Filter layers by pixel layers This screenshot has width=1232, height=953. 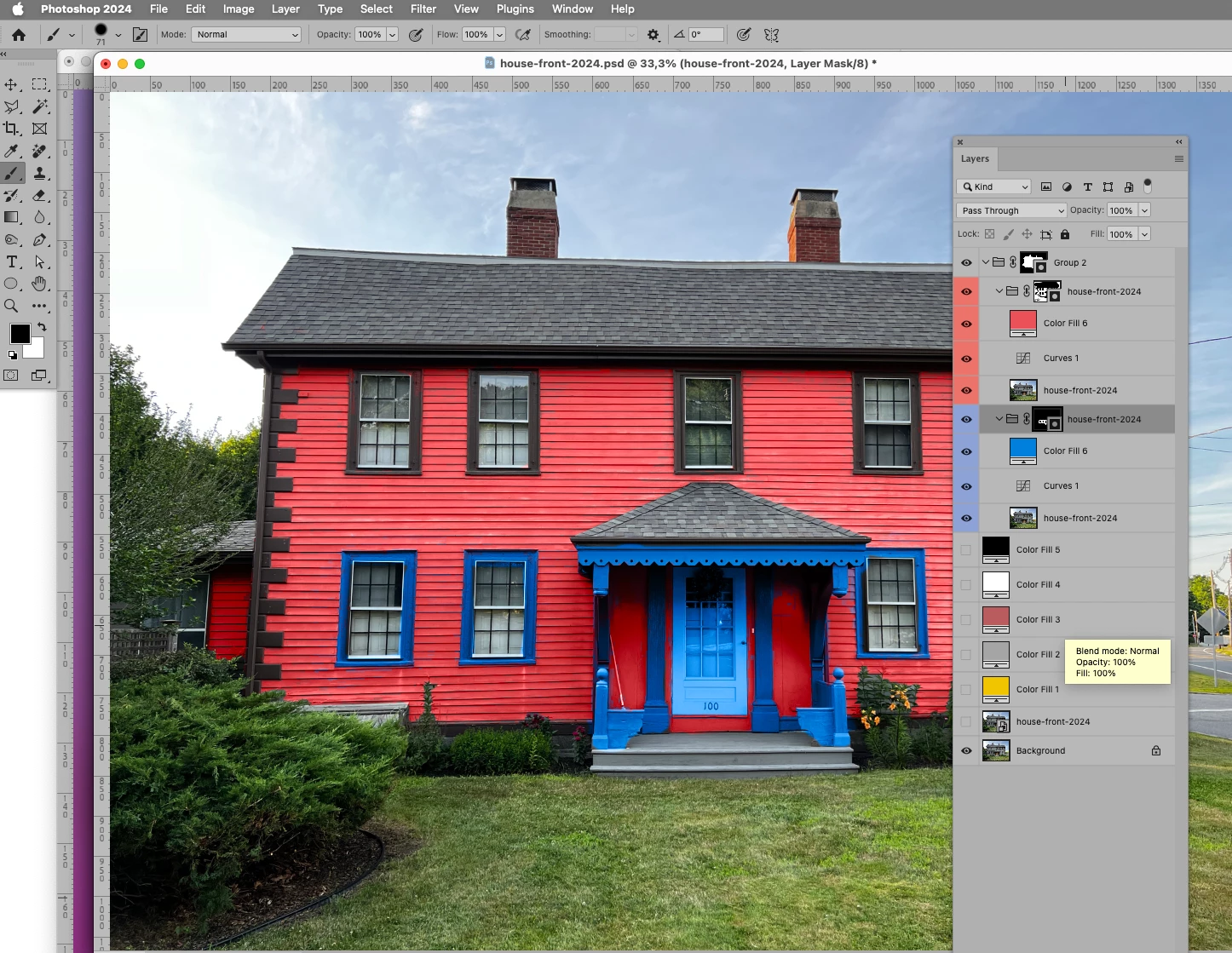(x=1046, y=187)
